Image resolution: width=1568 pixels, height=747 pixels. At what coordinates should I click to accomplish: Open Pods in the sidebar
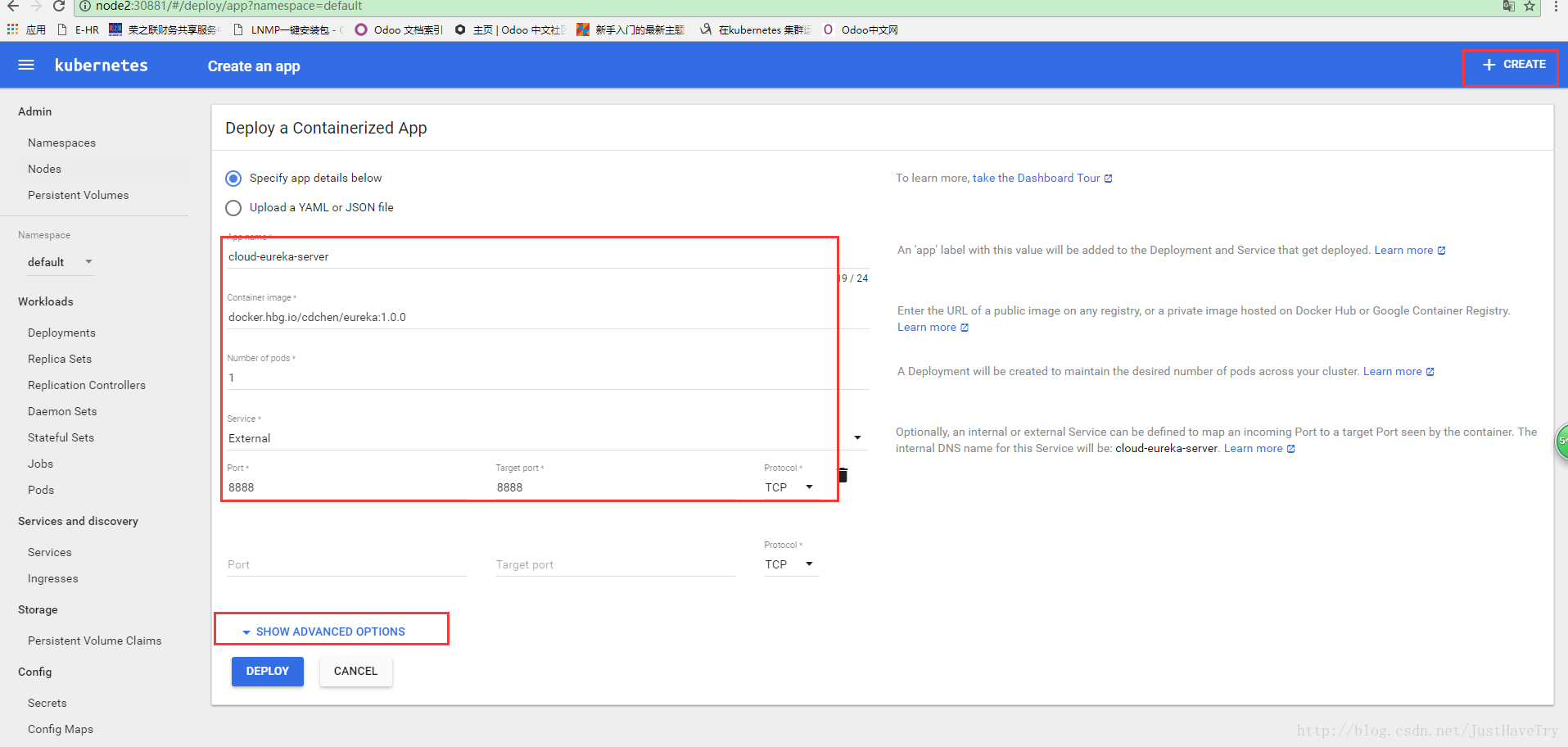[x=41, y=490]
